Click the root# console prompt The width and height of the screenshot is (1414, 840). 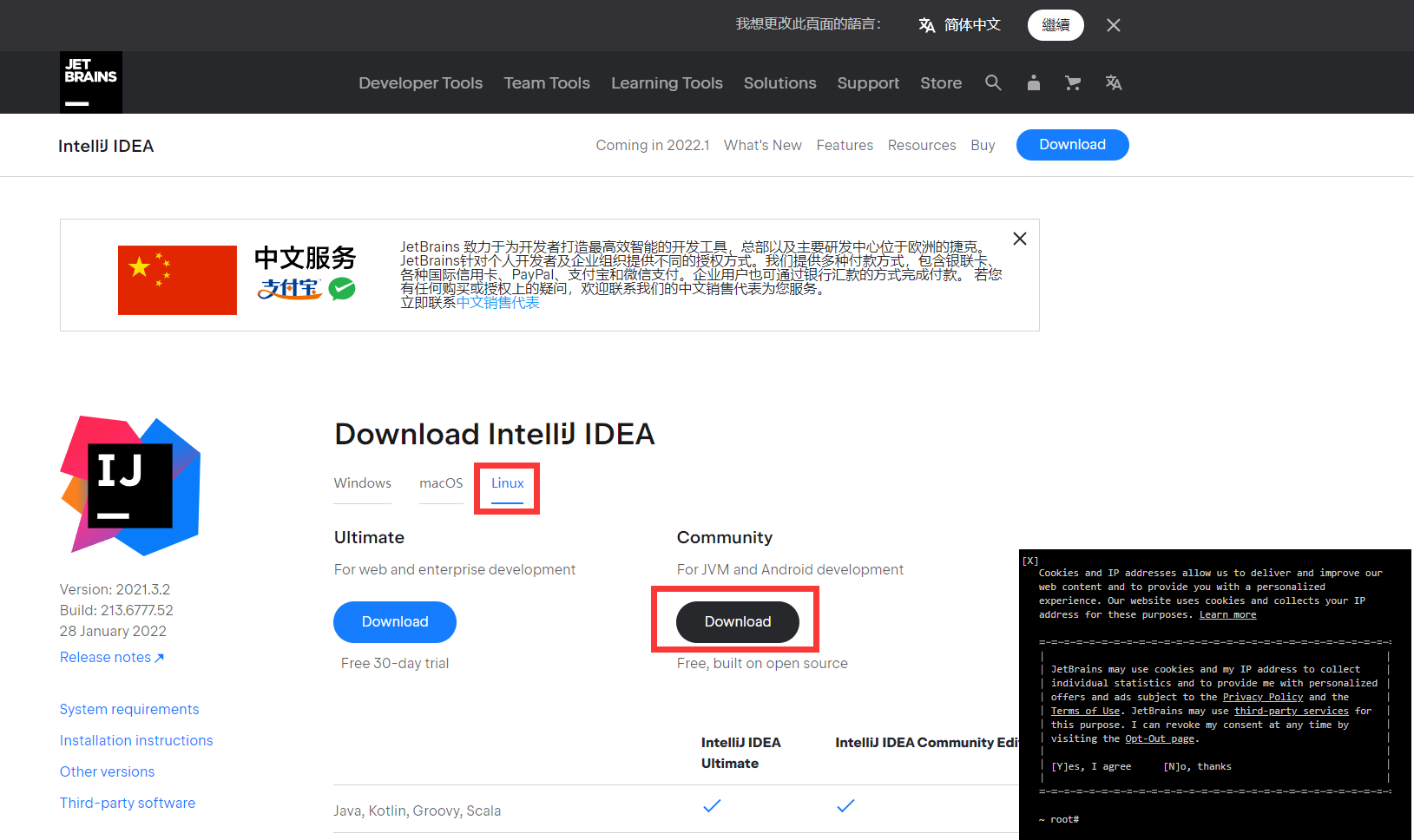[1059, 819]
